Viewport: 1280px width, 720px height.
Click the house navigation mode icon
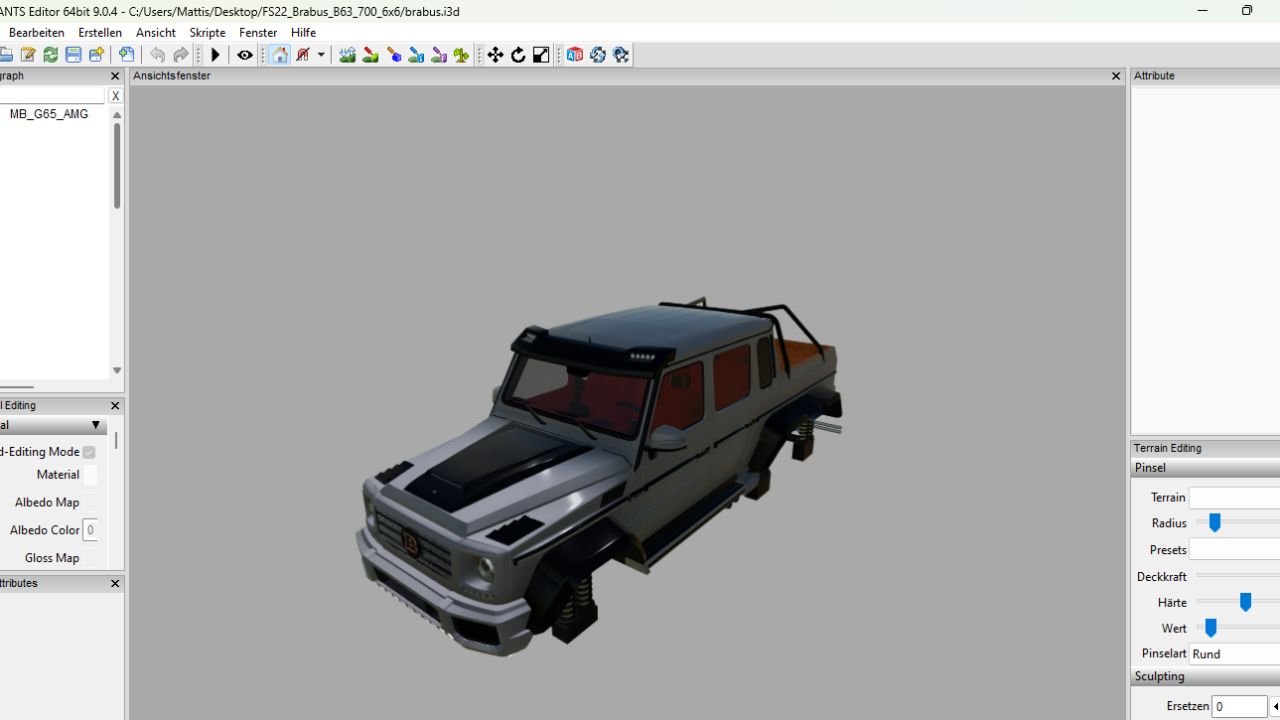280,55
